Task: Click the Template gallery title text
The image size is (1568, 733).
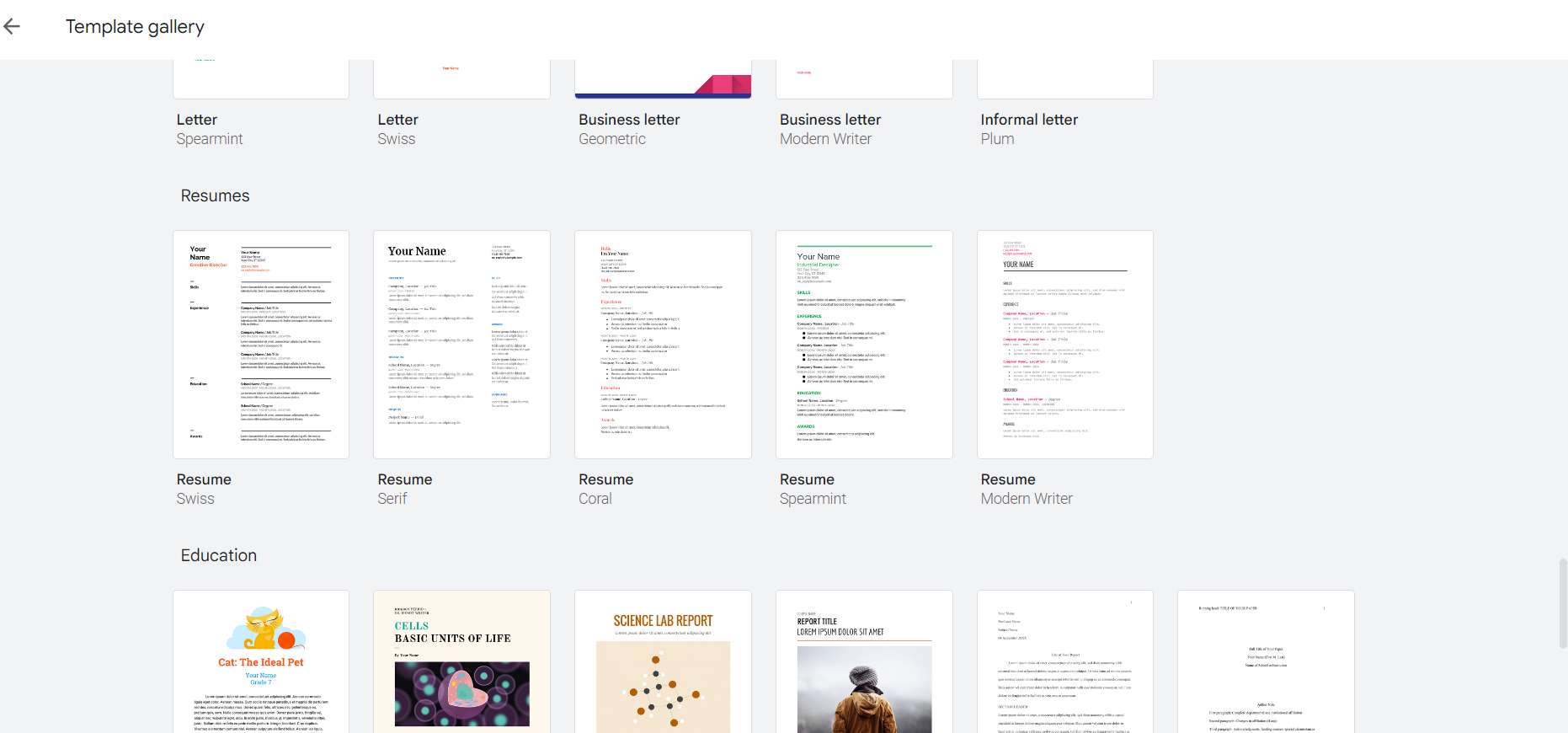Action: click(x=135, y=27)
